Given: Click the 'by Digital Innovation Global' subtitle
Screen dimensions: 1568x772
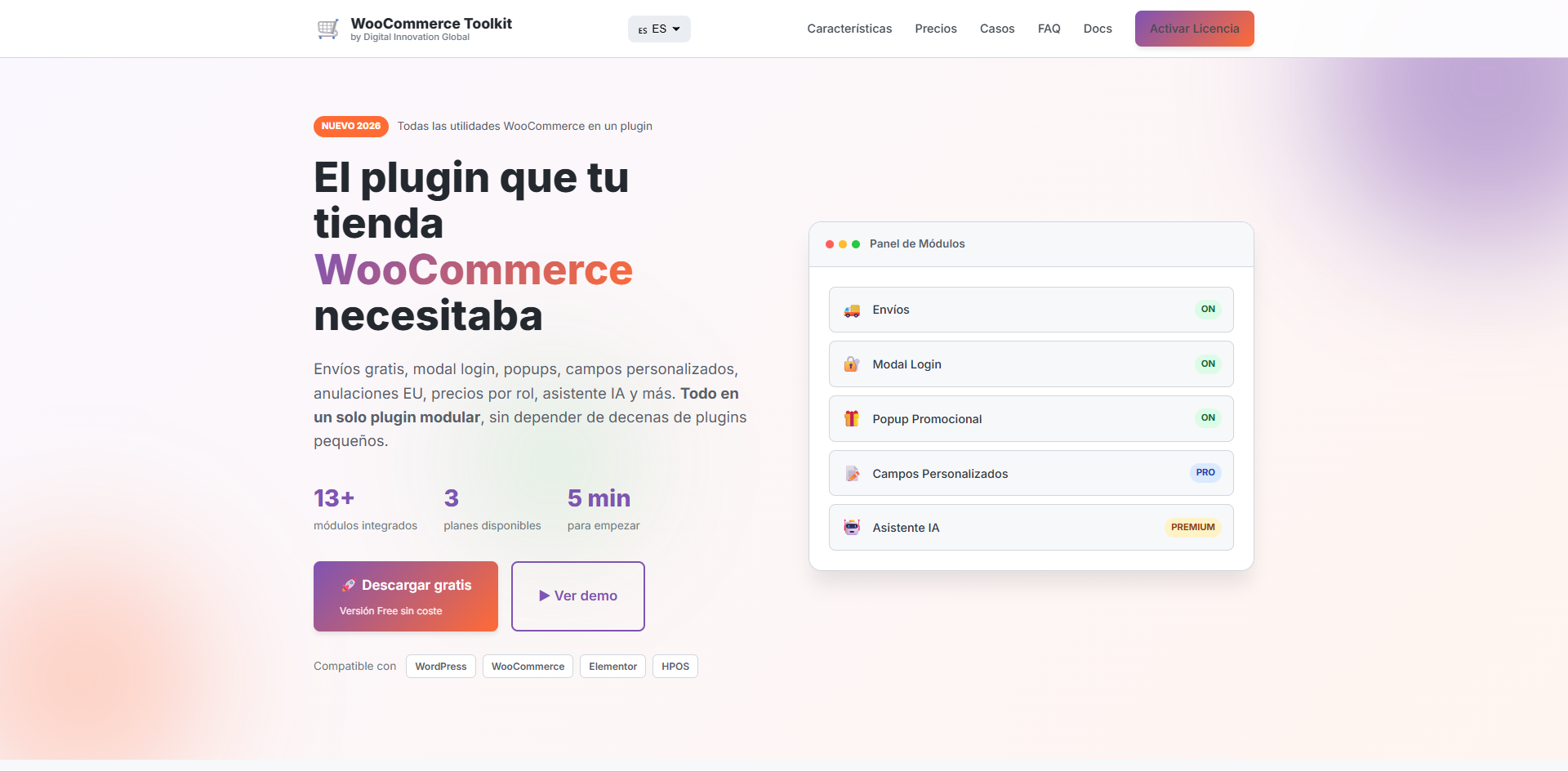Looking at the screenshot, I should click(x=410, y=38).
